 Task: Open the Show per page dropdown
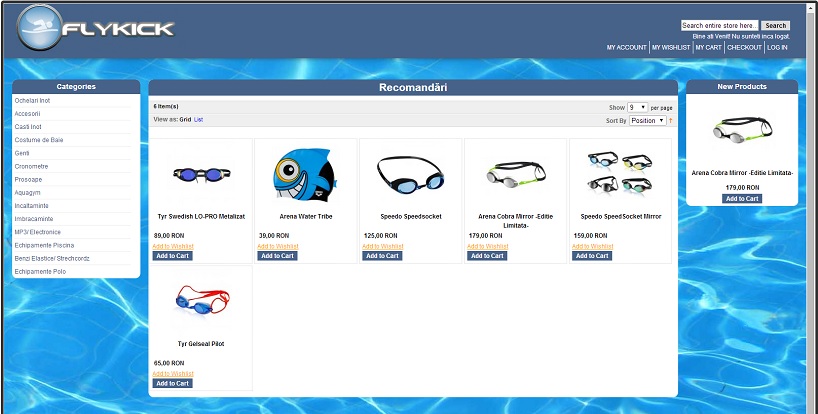[x=637, y=107]
